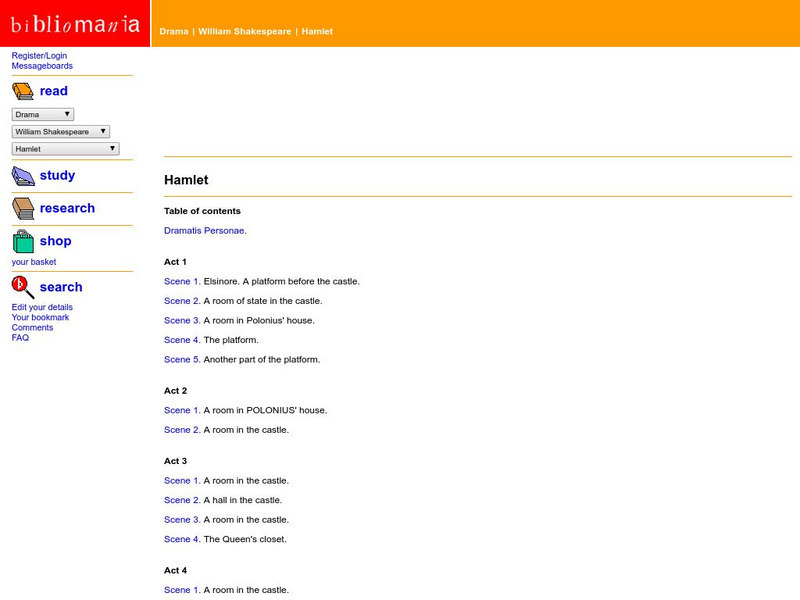Select Hamlet in the top breadcrumb

tap(317, 31)
